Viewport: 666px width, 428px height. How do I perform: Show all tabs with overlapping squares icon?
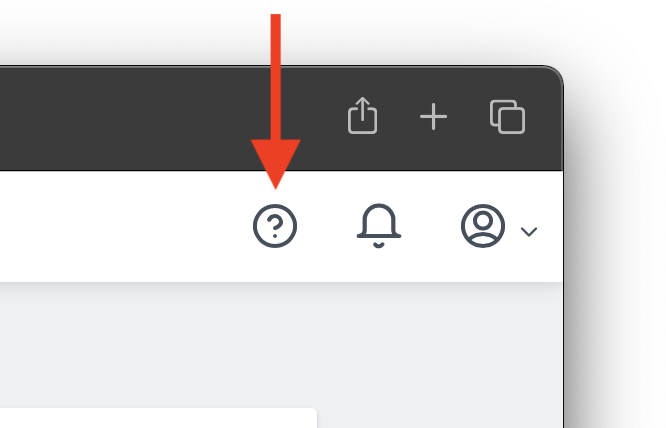[507, 117]
